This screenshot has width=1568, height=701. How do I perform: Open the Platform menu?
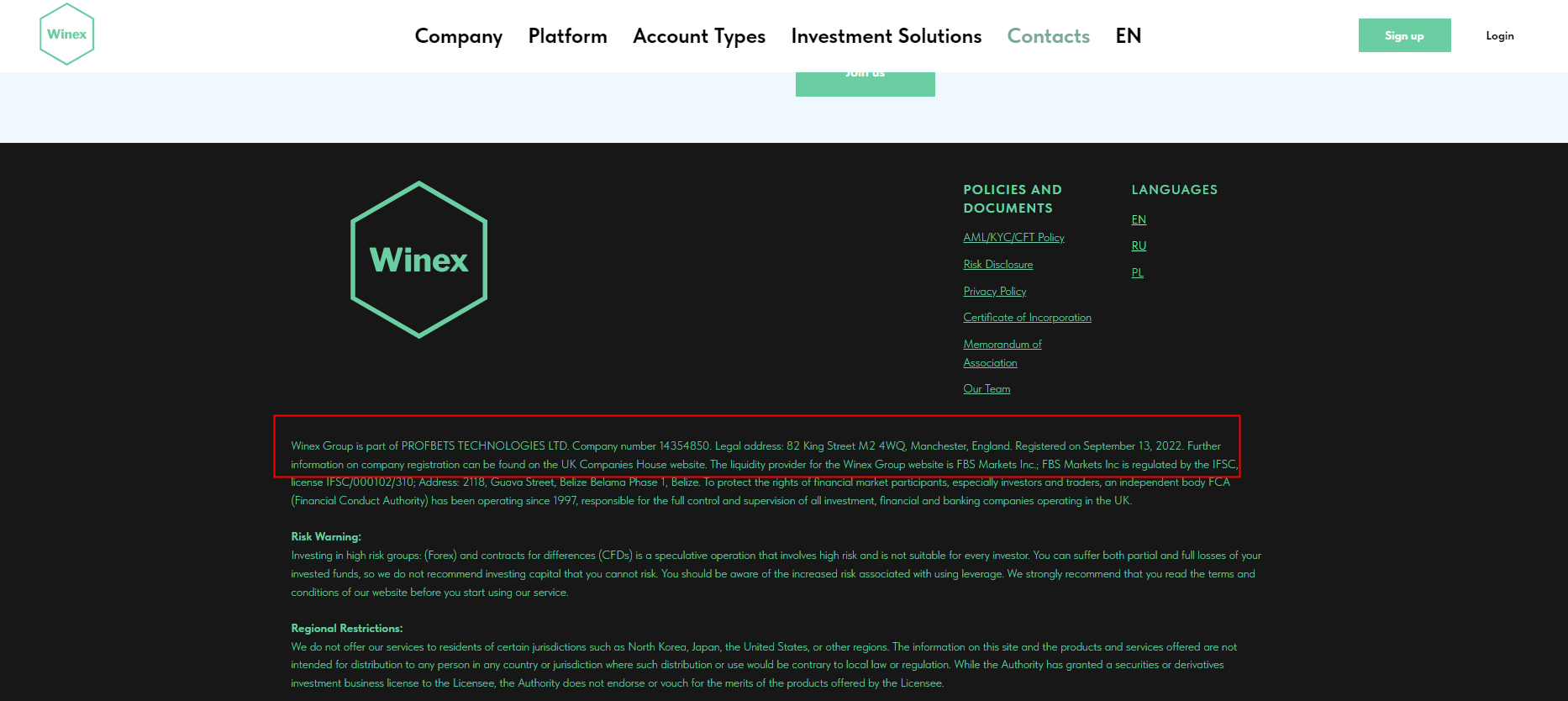[x=568, y=36]
